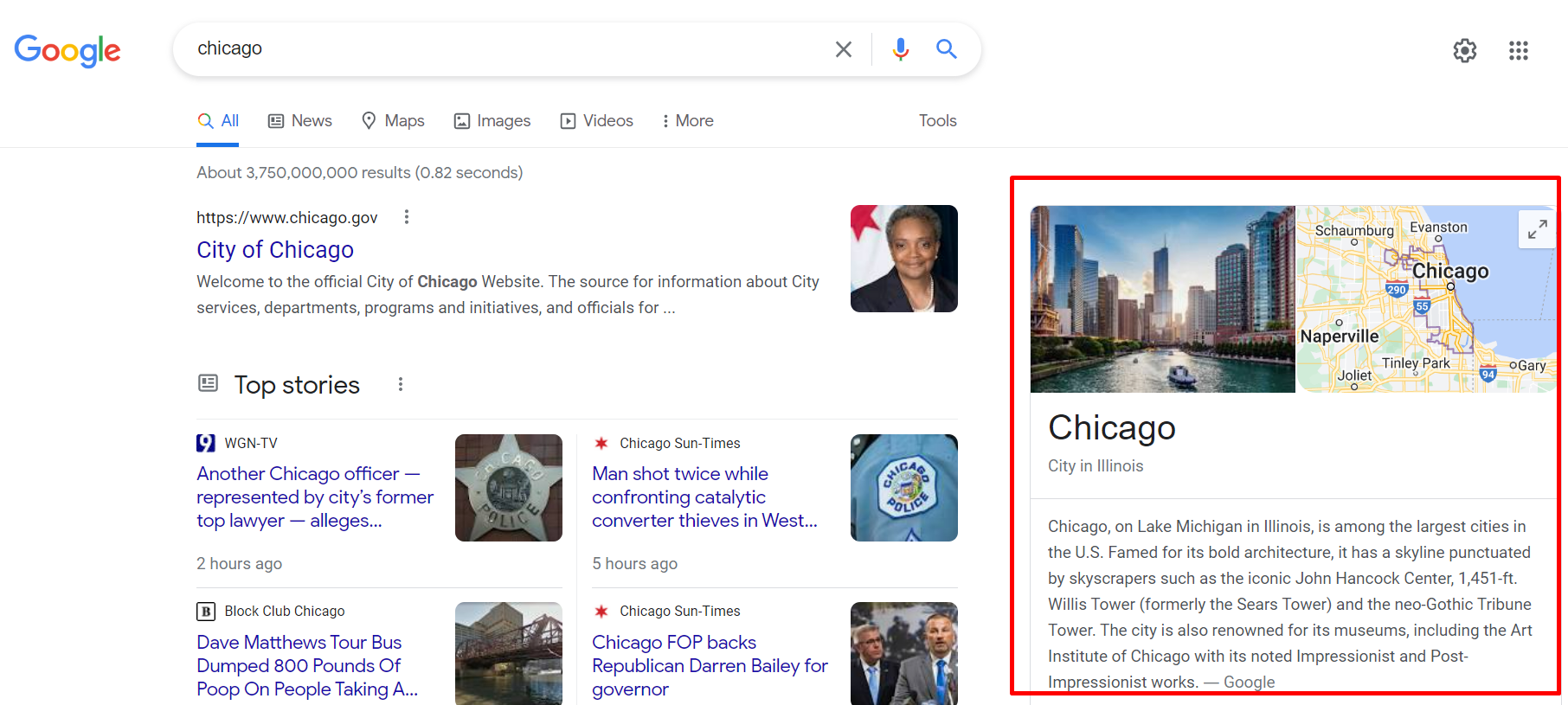
Task: Switch to the News tab
Action: point(300,121)
